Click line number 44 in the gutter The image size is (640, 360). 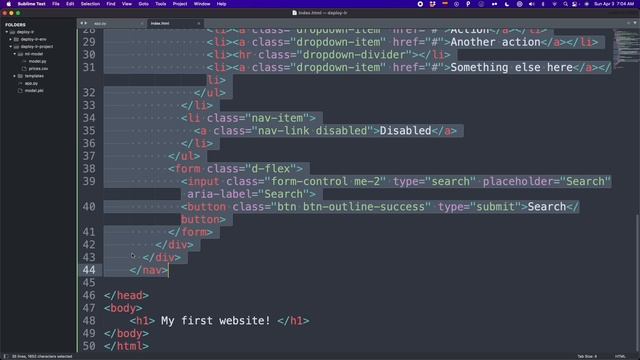coord(89,270)
